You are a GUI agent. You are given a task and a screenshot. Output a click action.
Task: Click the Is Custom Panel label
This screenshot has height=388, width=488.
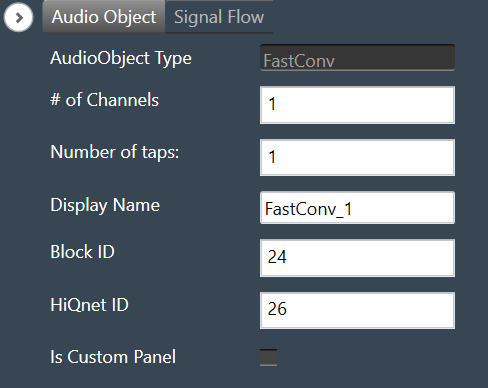coord(113,357)
